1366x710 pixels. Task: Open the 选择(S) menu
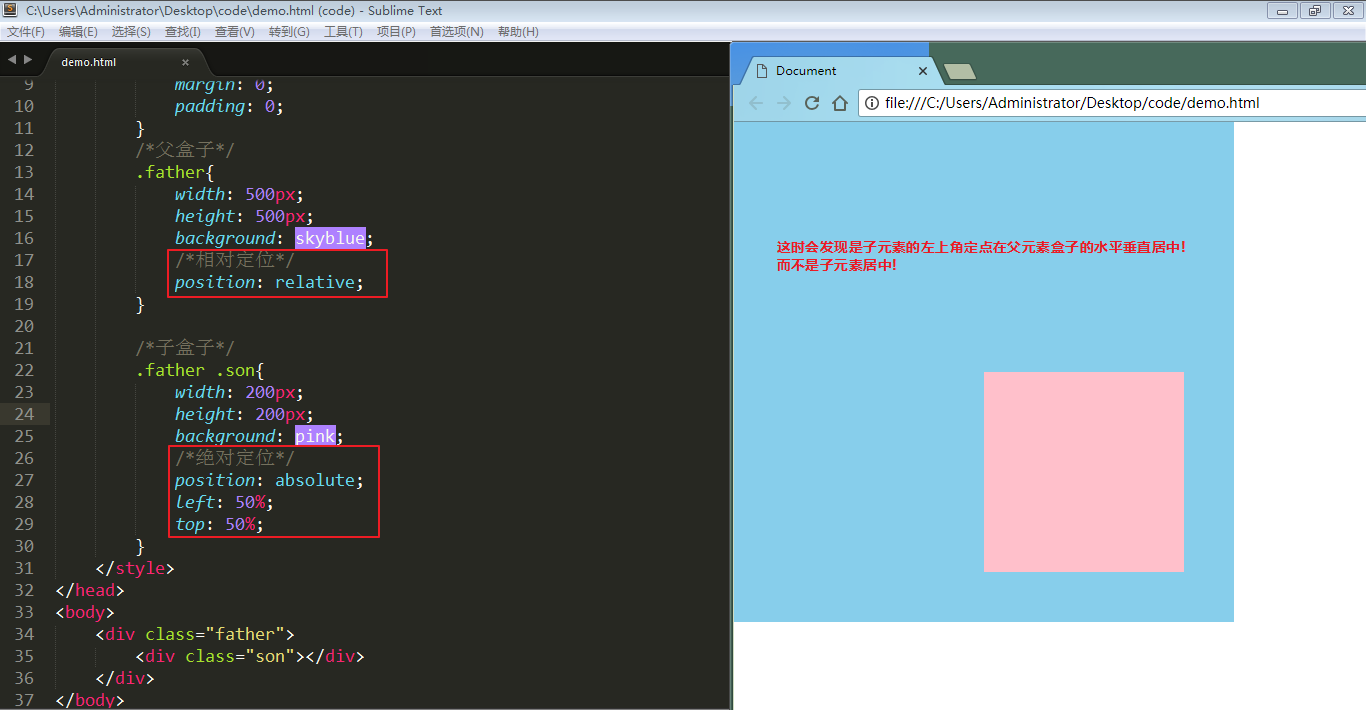click(131, 32)
